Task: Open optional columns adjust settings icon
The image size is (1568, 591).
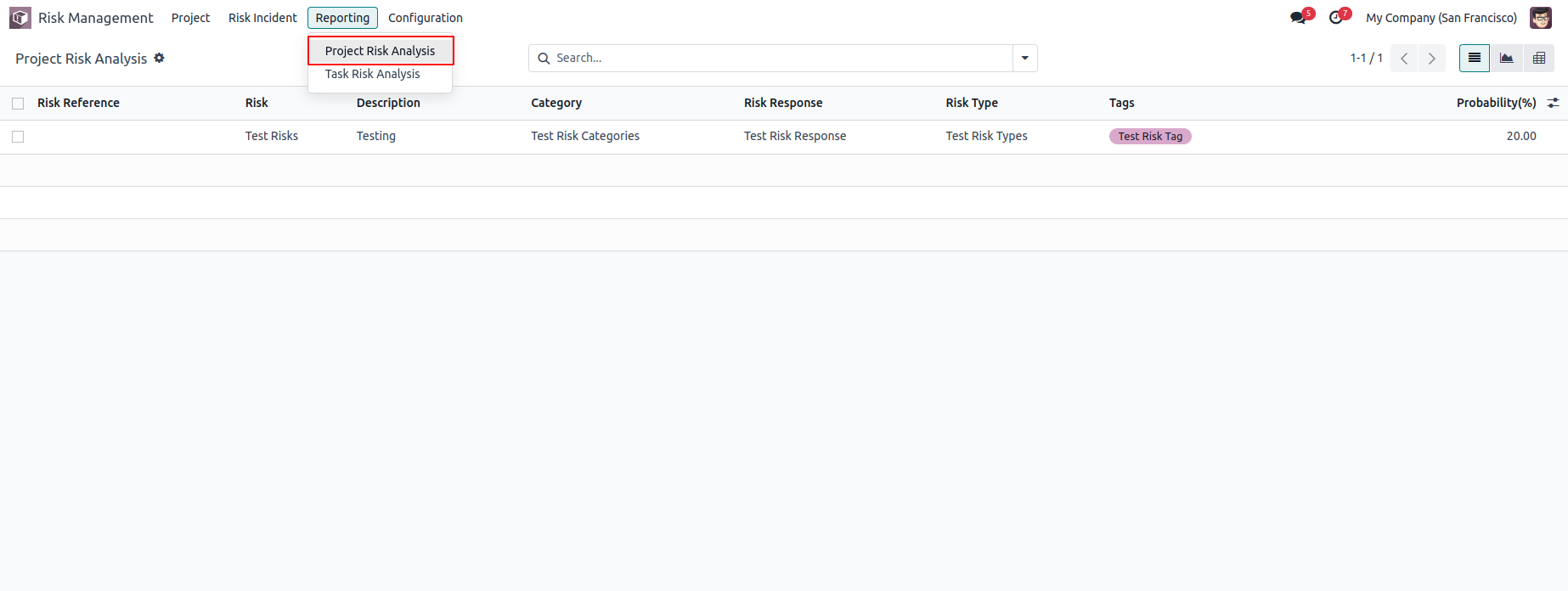Action: pos(1553,103)
